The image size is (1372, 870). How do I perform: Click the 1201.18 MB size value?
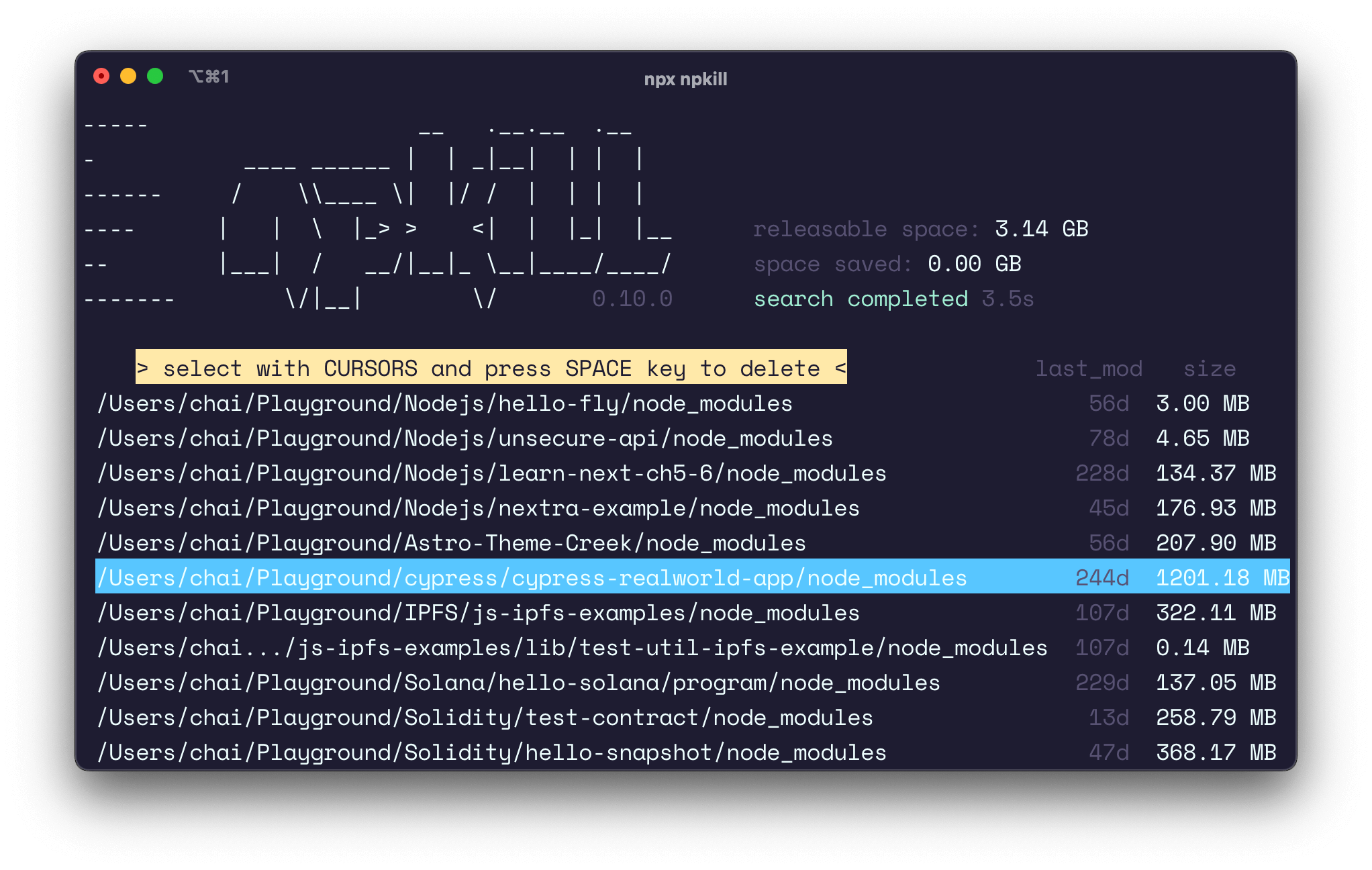tap(1222, 578)
